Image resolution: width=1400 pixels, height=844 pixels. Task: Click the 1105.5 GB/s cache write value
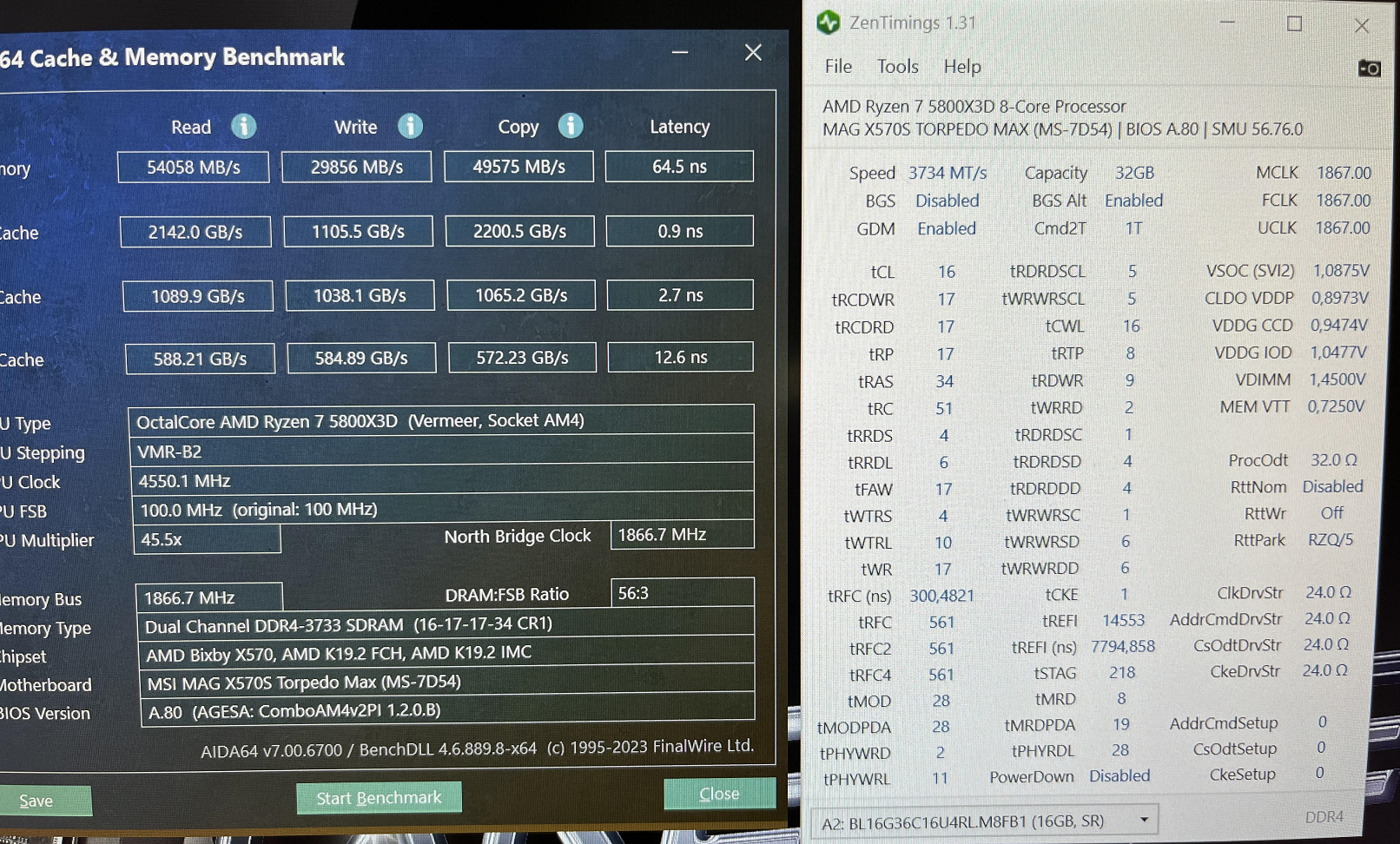[x=359, y=232]
